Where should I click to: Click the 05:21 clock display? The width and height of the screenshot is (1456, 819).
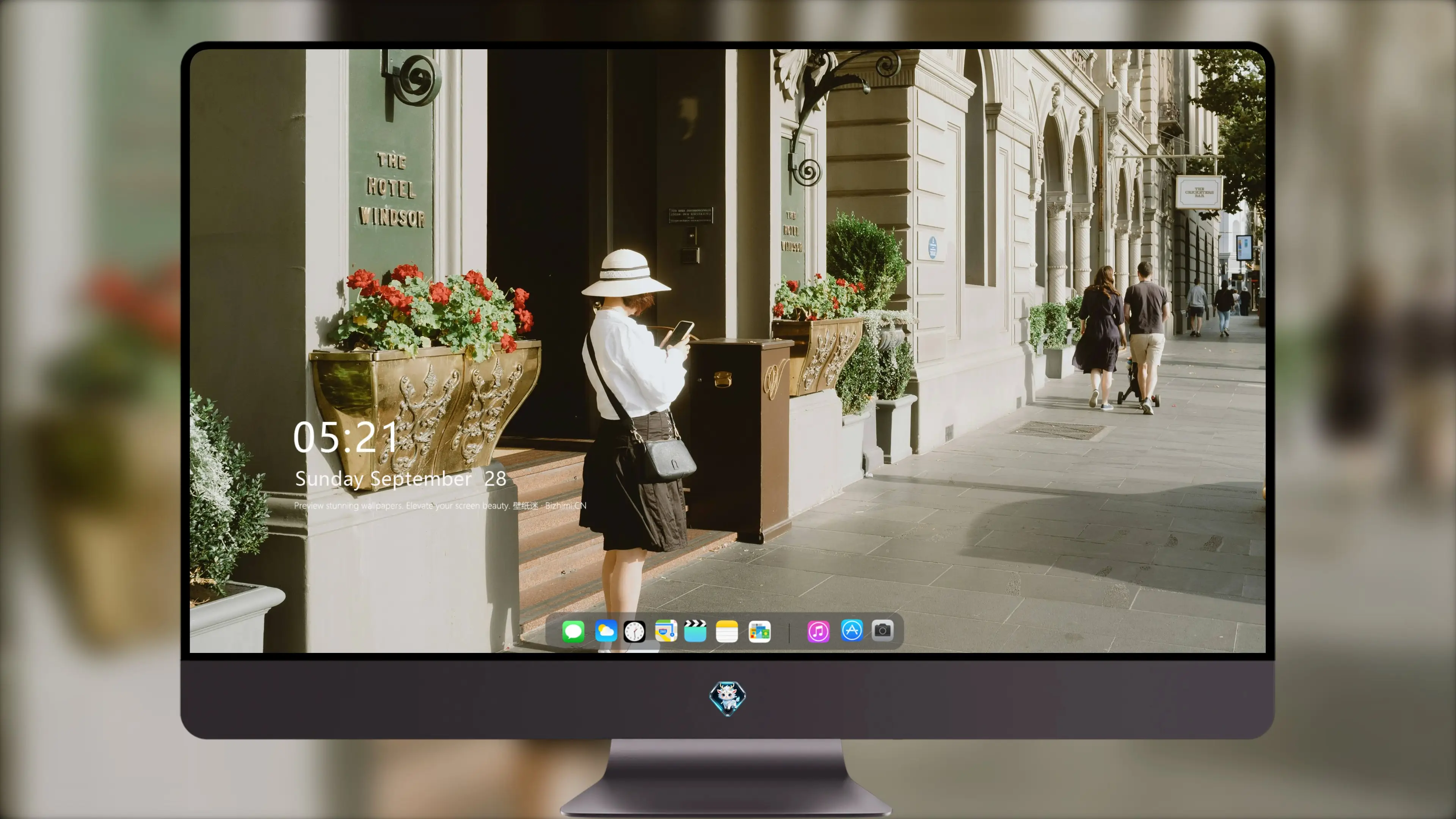346,437
